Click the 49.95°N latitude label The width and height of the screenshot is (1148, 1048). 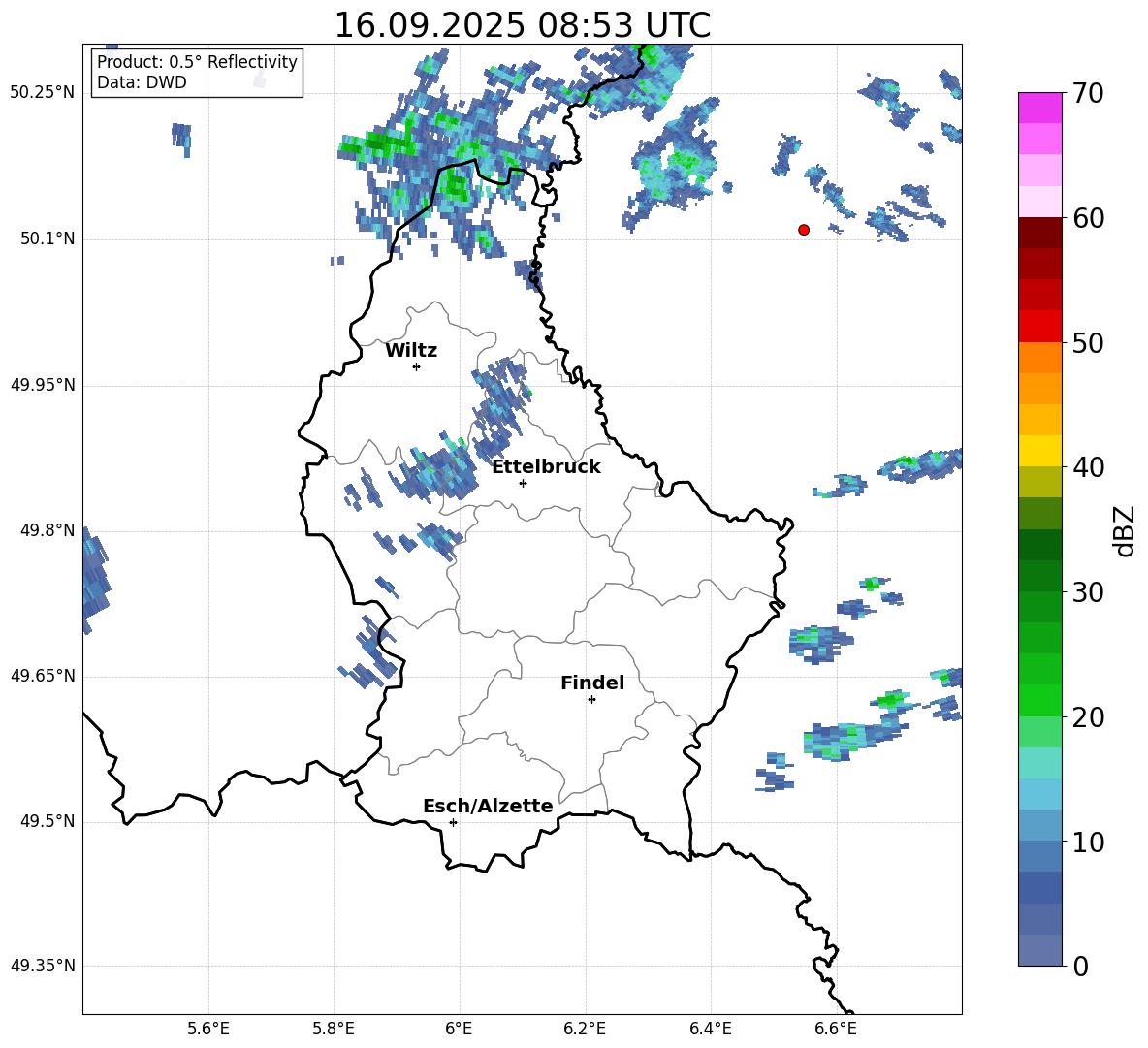(43, 384)
